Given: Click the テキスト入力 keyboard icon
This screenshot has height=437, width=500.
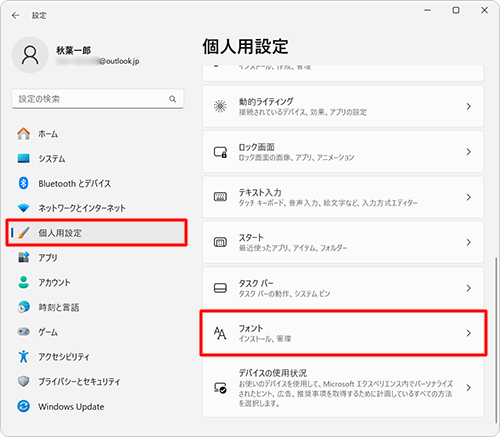Looking at the screenshot, I should [x=220, y=197].
